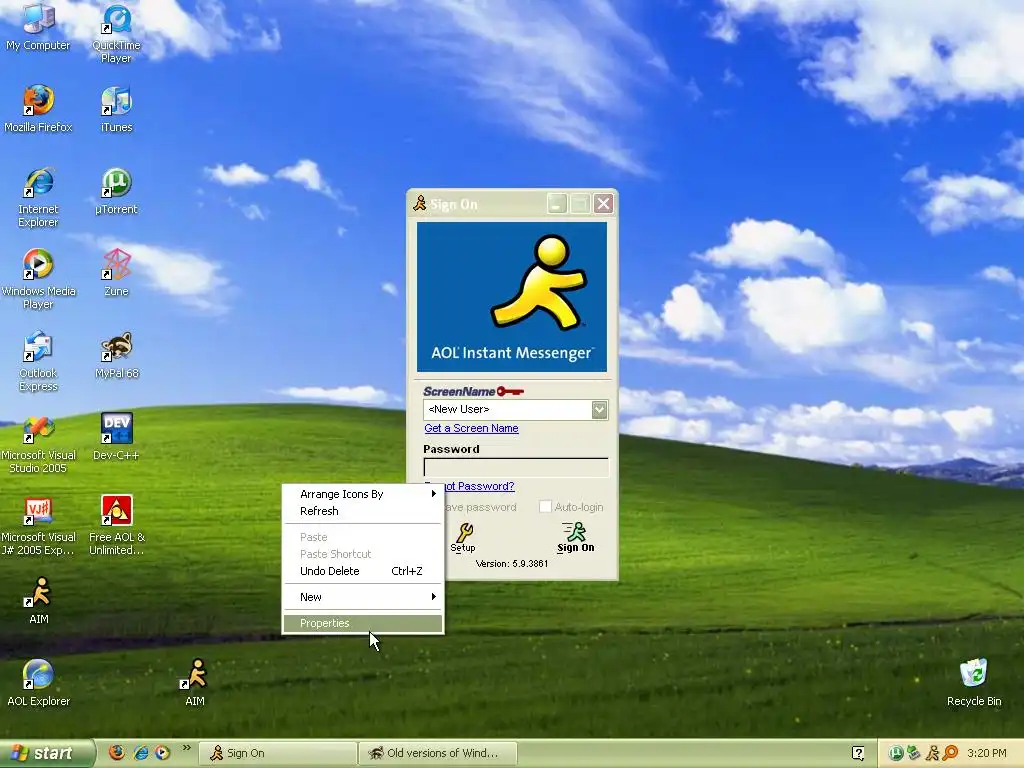Show more Quick Launch items chevron
This screenshot has height=768, width=1024.
187,748
